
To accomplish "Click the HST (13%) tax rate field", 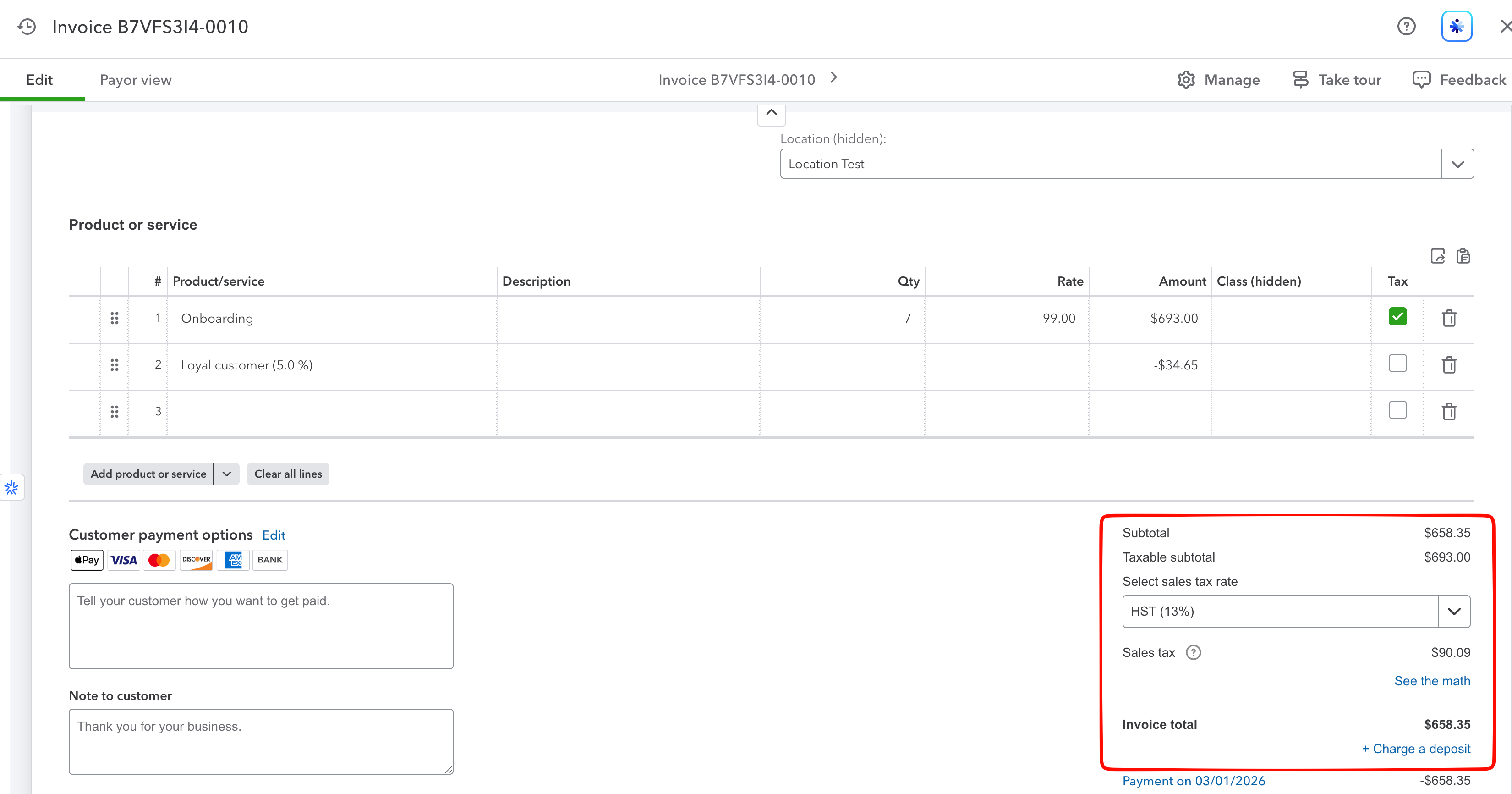I will [x=1280, y=612].
